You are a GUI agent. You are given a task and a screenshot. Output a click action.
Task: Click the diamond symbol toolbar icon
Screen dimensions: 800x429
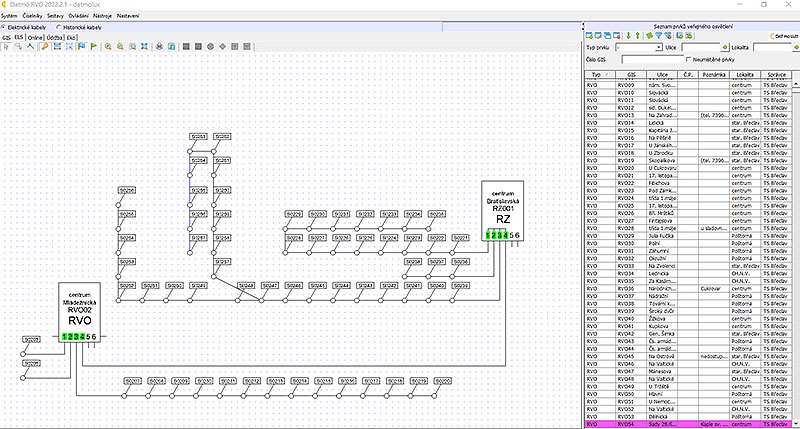click(222, 46)
